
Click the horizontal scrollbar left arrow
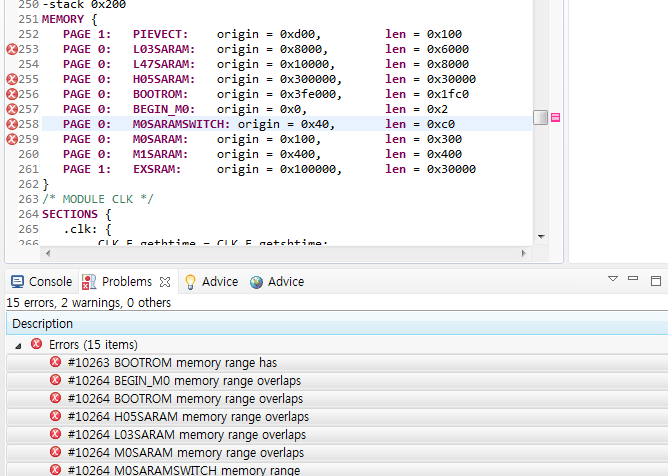48,254
